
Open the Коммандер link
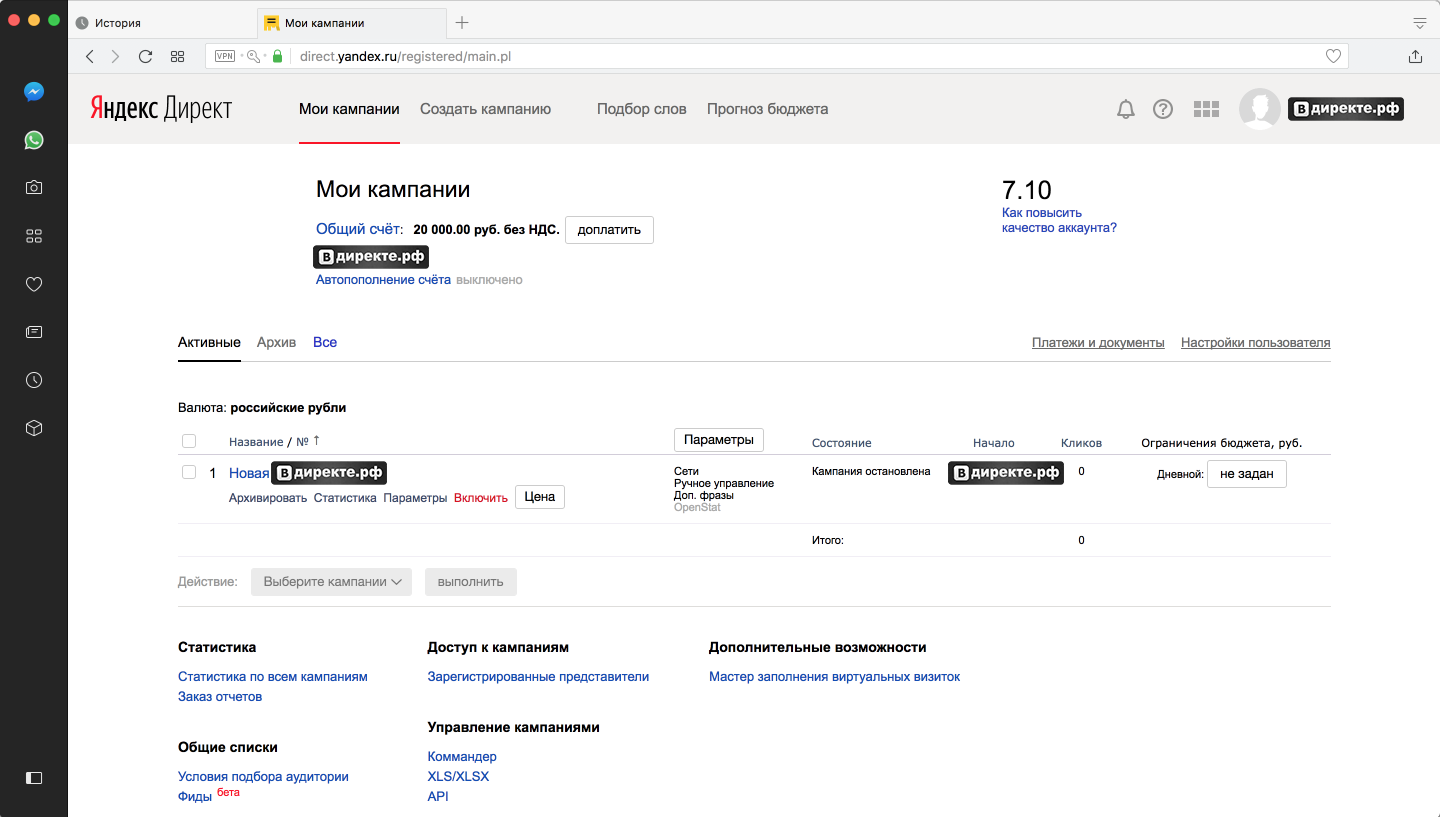coord(462,757)
